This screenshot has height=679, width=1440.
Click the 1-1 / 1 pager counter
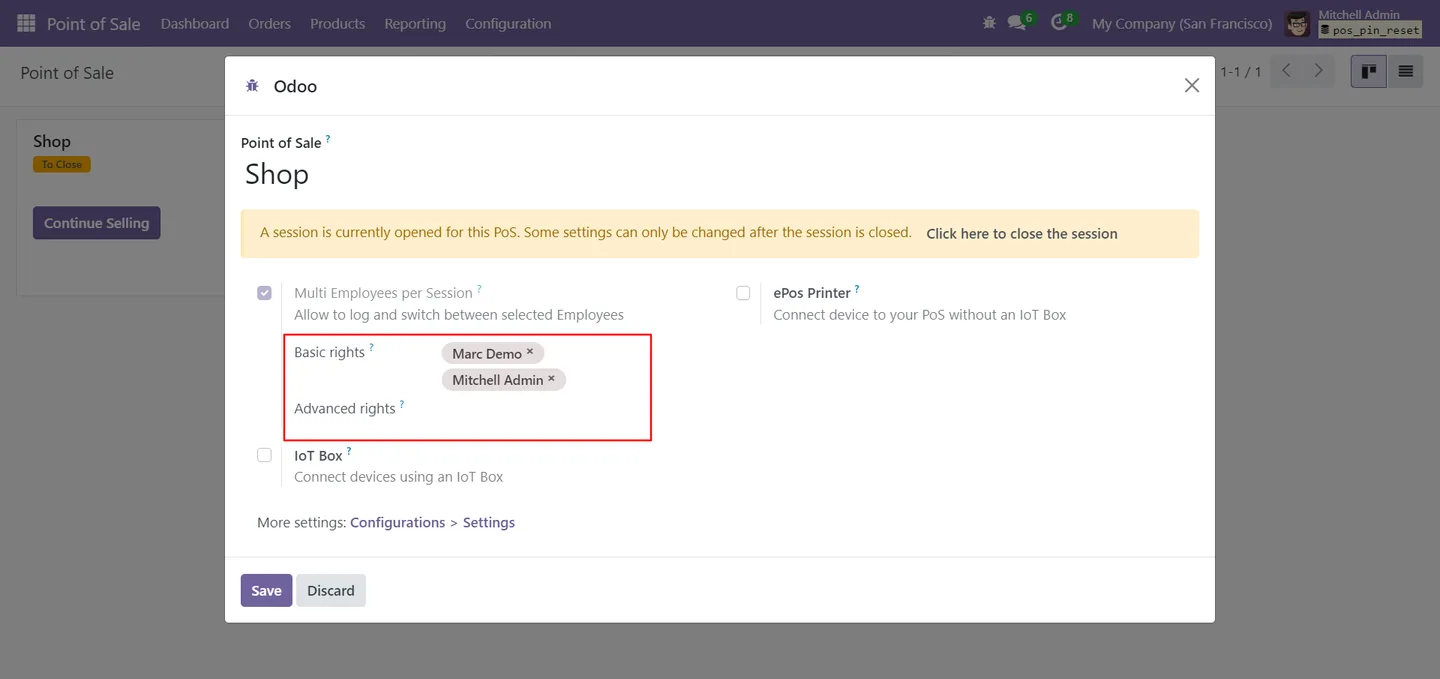1241,72
